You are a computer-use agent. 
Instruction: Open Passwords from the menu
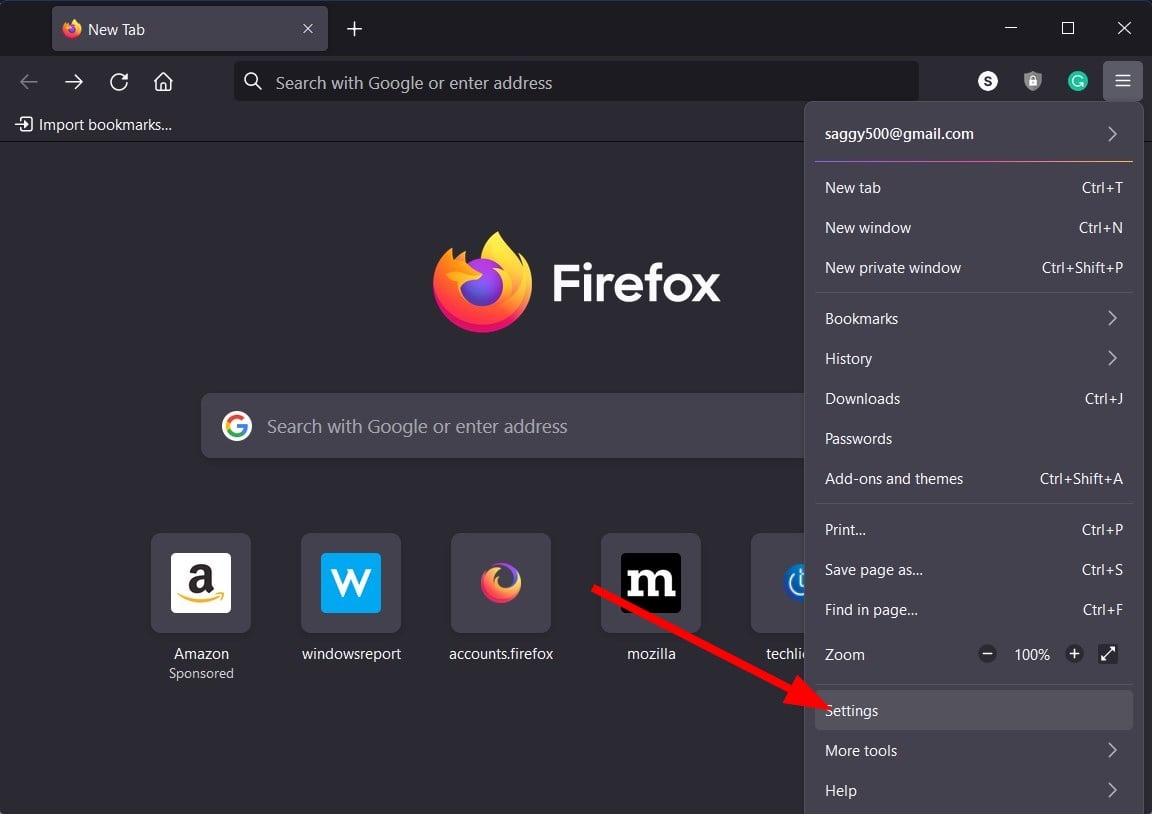coord(973,439)
